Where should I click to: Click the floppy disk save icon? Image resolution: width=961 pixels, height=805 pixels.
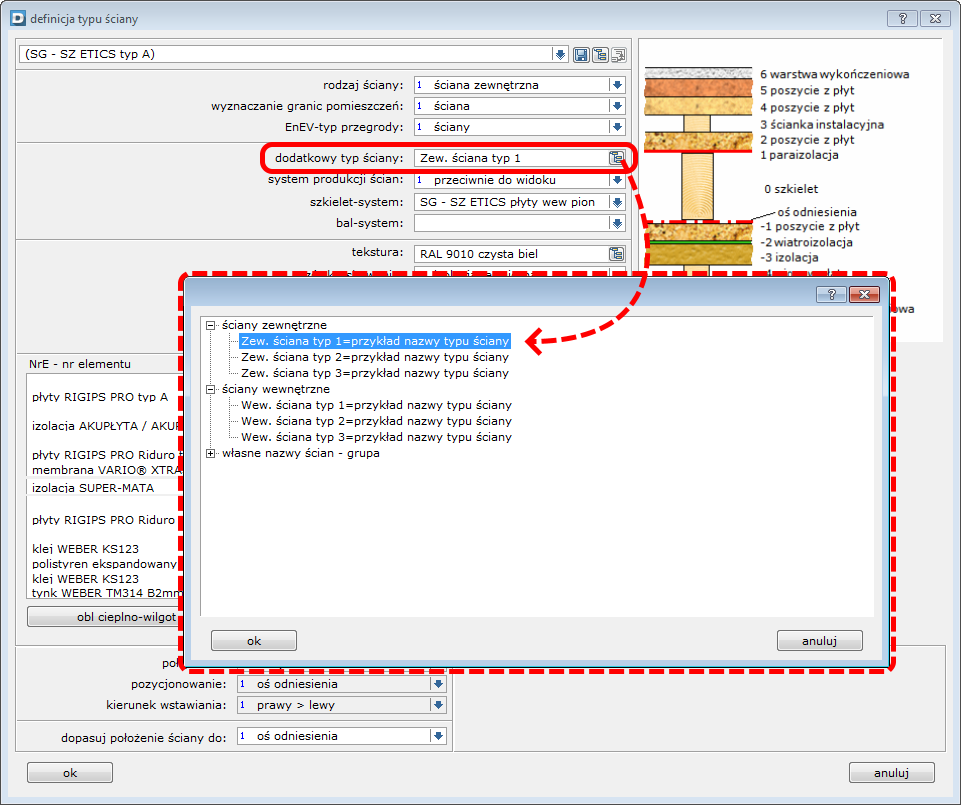[x=581, y=54]
